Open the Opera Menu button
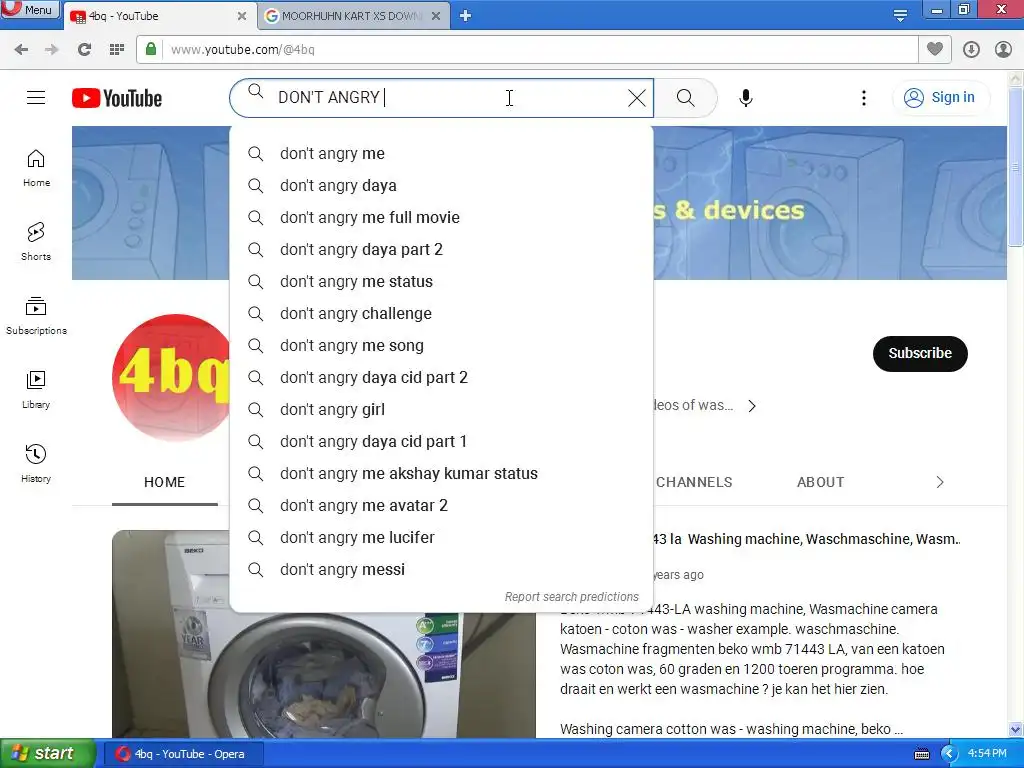The height and width of the screenshot is (768, 1024). pyautogui.click(x=30, y=9)
